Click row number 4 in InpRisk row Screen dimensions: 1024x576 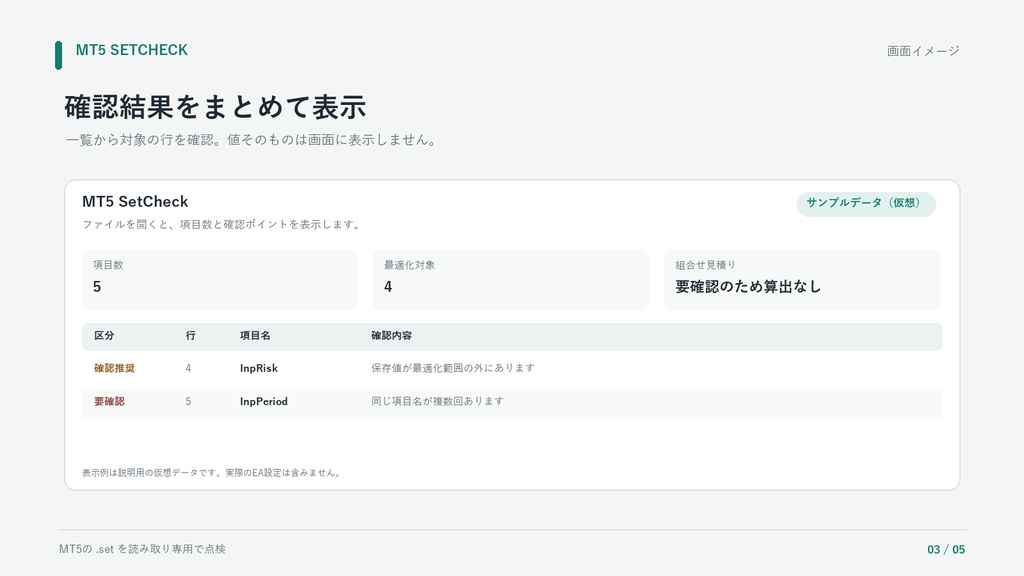(188, 368)
